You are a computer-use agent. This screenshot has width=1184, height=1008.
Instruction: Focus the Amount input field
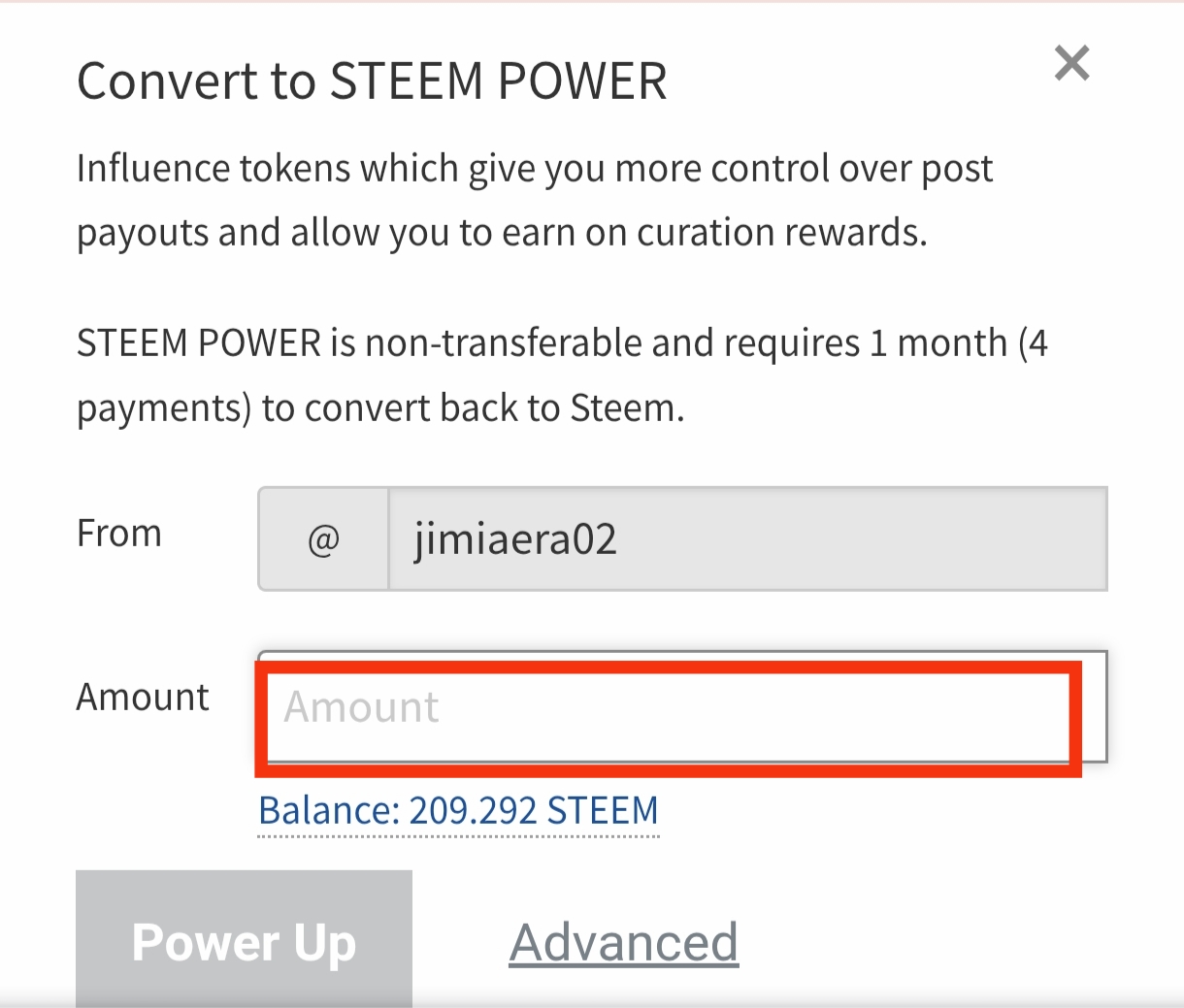(x=682, y=706)
